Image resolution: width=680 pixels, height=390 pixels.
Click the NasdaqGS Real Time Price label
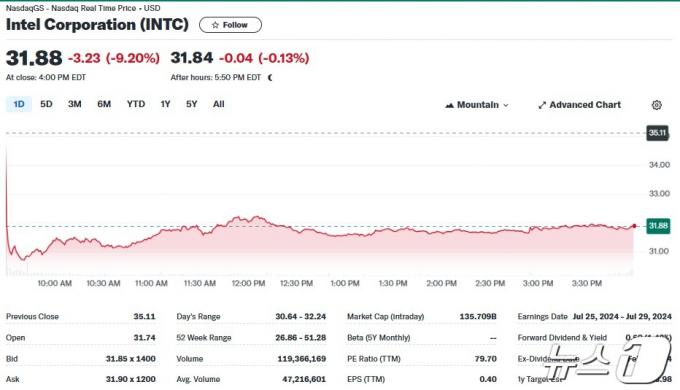click(x=83, y=8)
